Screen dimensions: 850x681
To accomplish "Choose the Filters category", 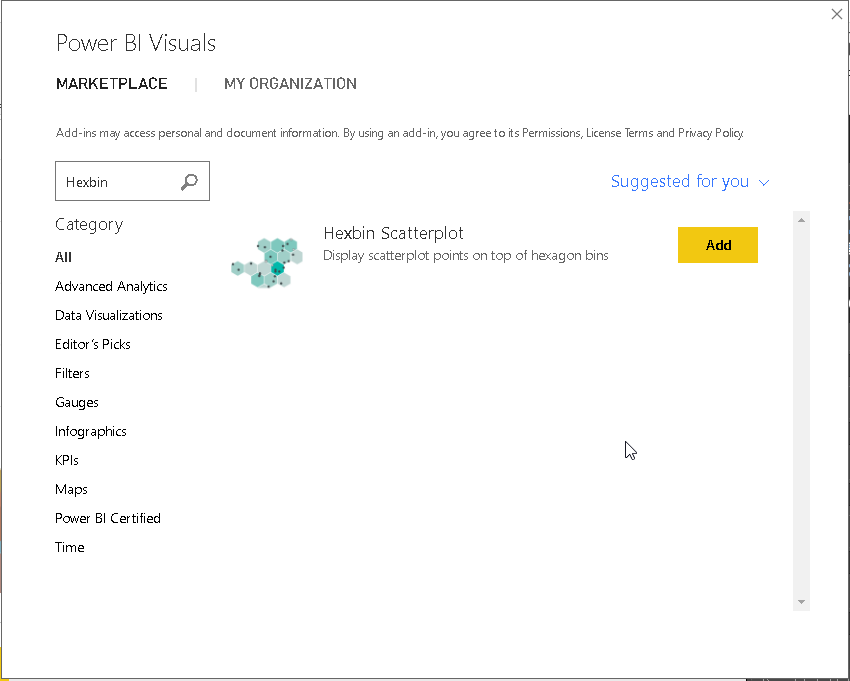I will click(x=72, y=373).
